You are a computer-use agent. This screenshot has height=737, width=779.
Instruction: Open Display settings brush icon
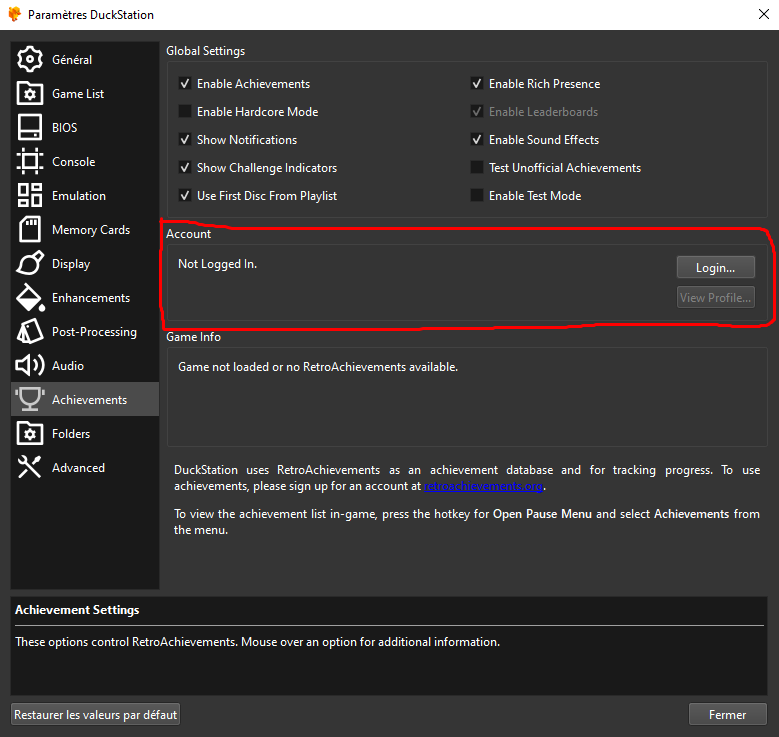pyautogui.click(x=30, y=263)
